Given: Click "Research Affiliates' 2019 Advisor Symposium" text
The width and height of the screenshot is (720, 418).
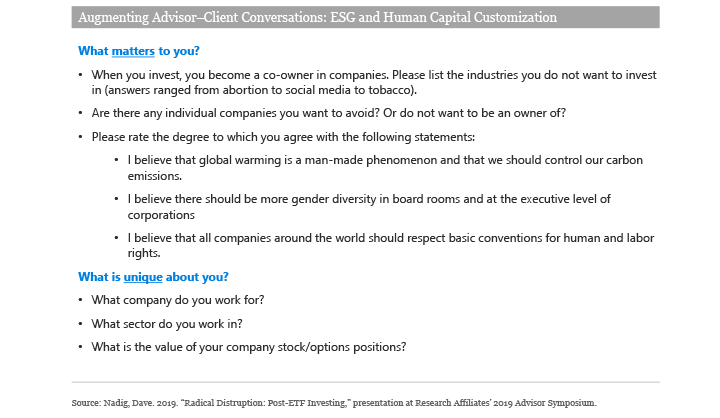Looking at the screenshot, I should 493,401.
